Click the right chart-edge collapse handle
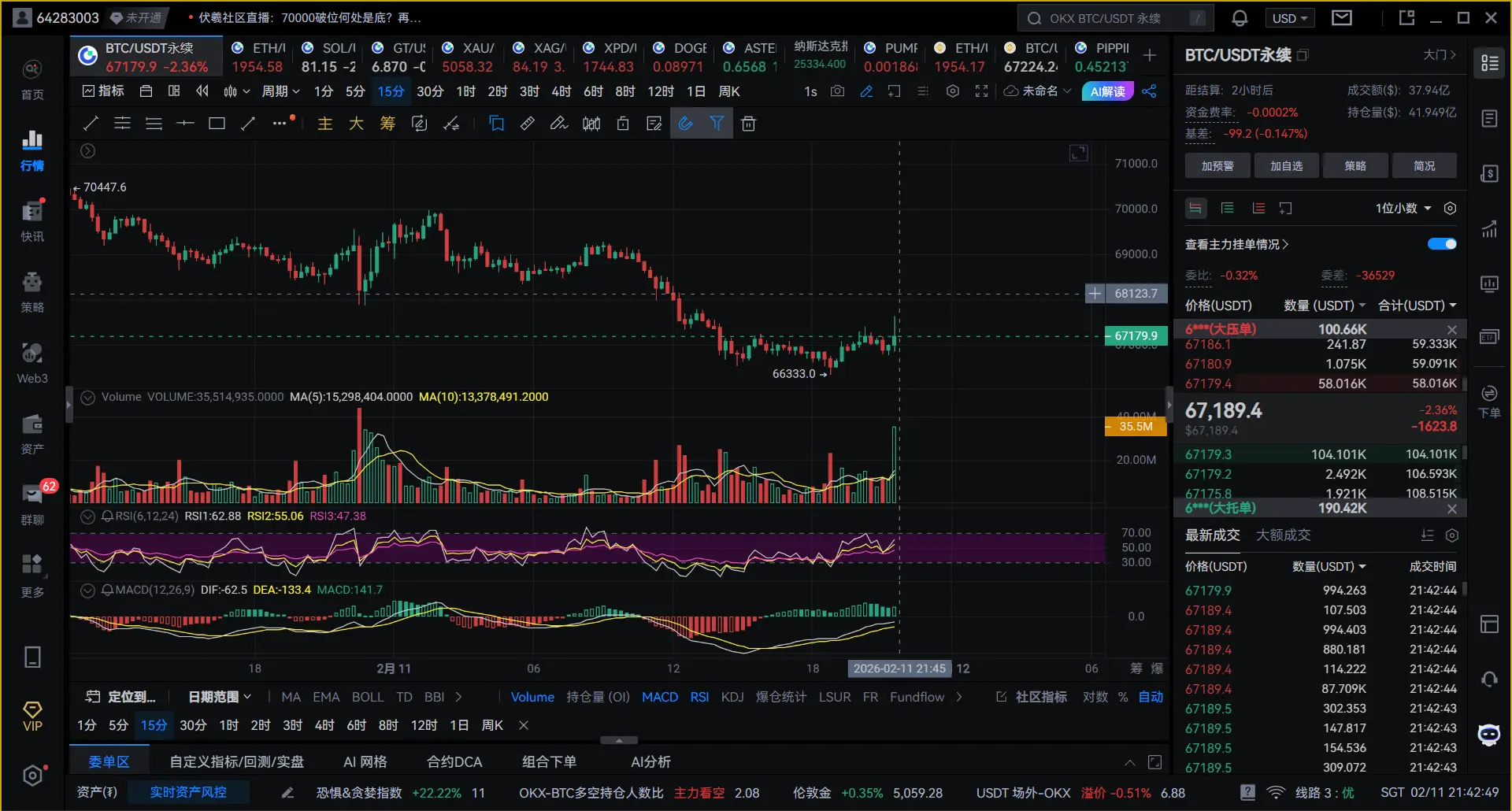1512x811 pixels. (x=1169, y=405)
